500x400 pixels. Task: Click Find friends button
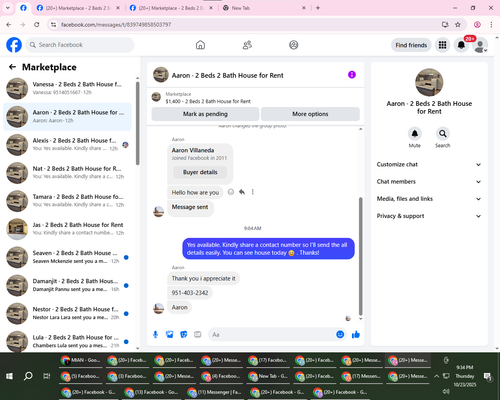tap(411, 45)
